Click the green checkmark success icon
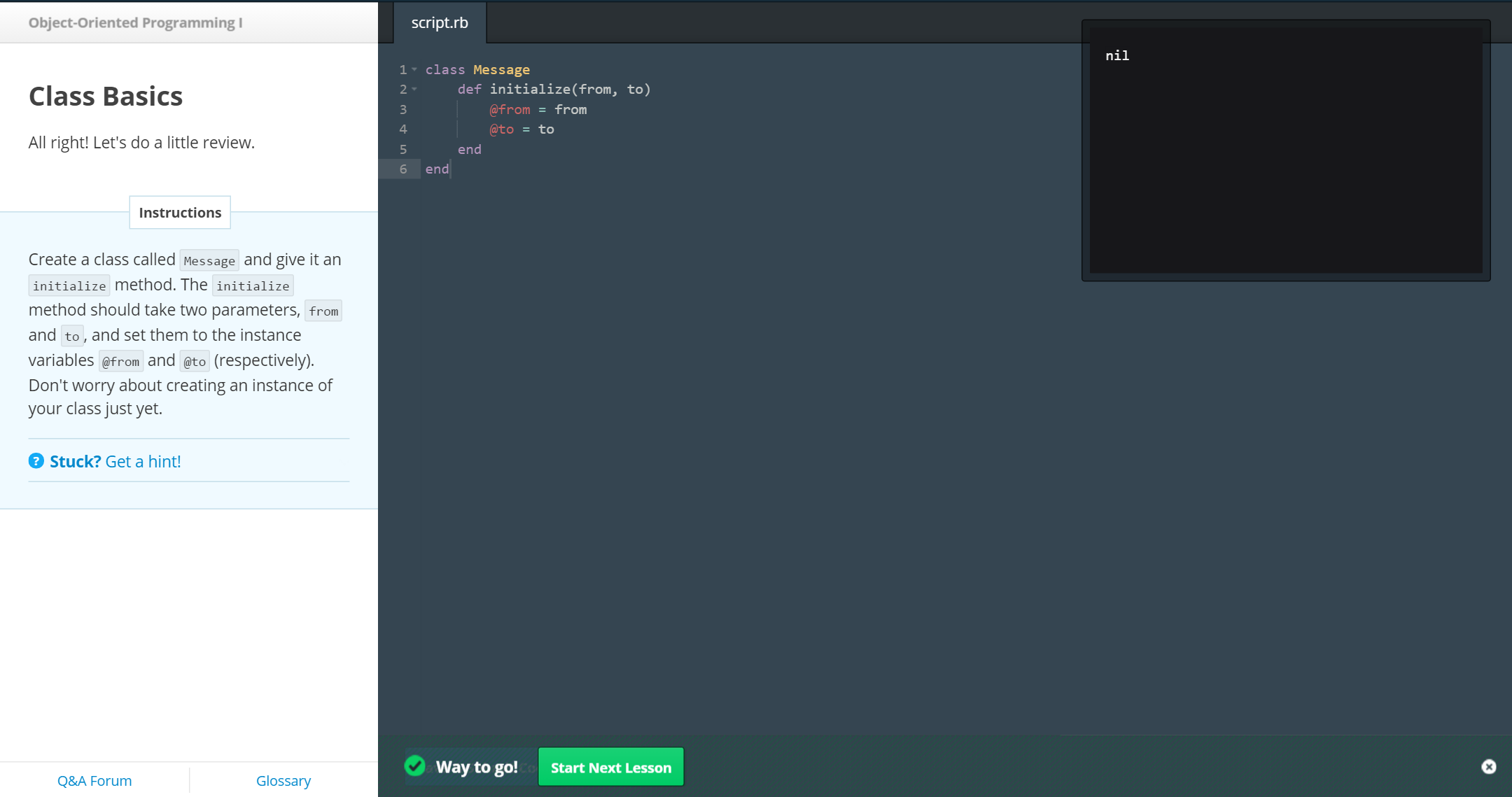 tap(415, 766)
